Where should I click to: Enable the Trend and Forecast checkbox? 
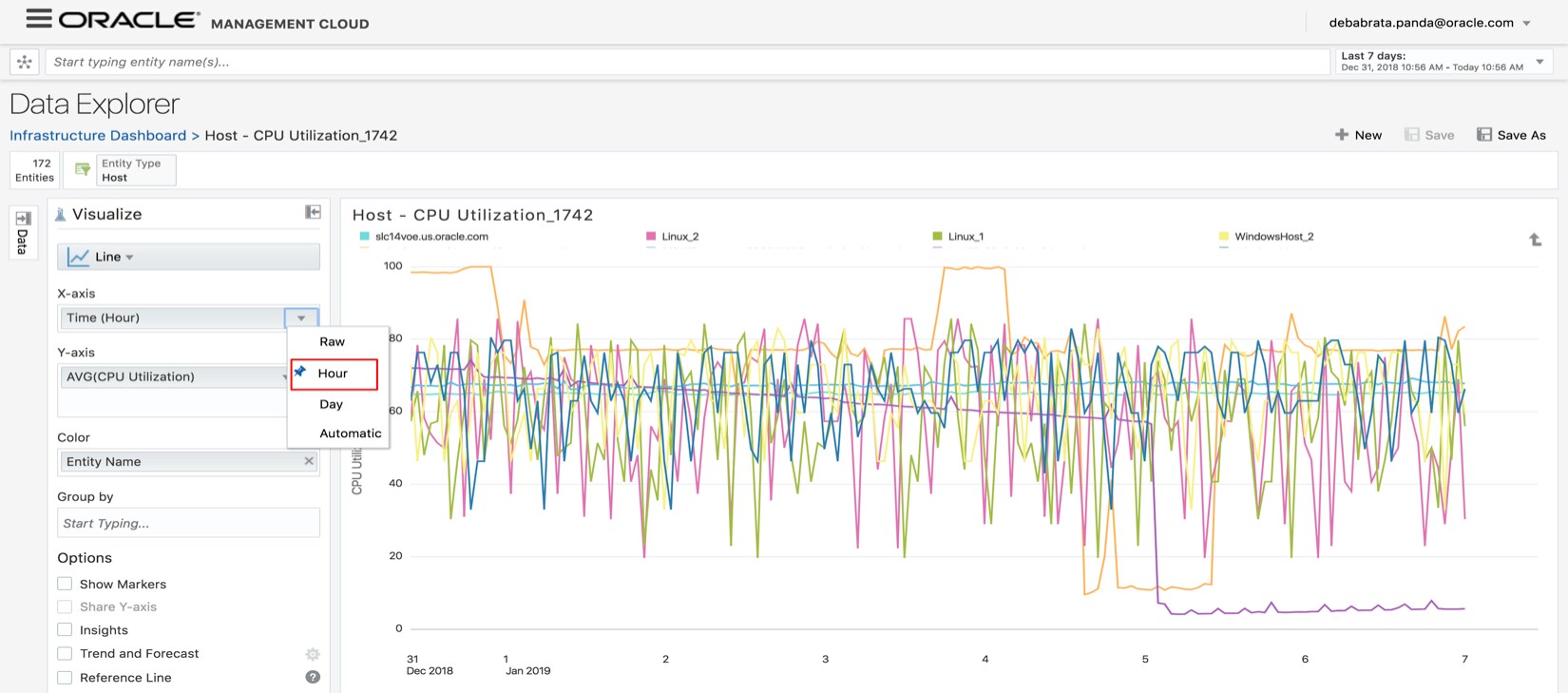65,653
